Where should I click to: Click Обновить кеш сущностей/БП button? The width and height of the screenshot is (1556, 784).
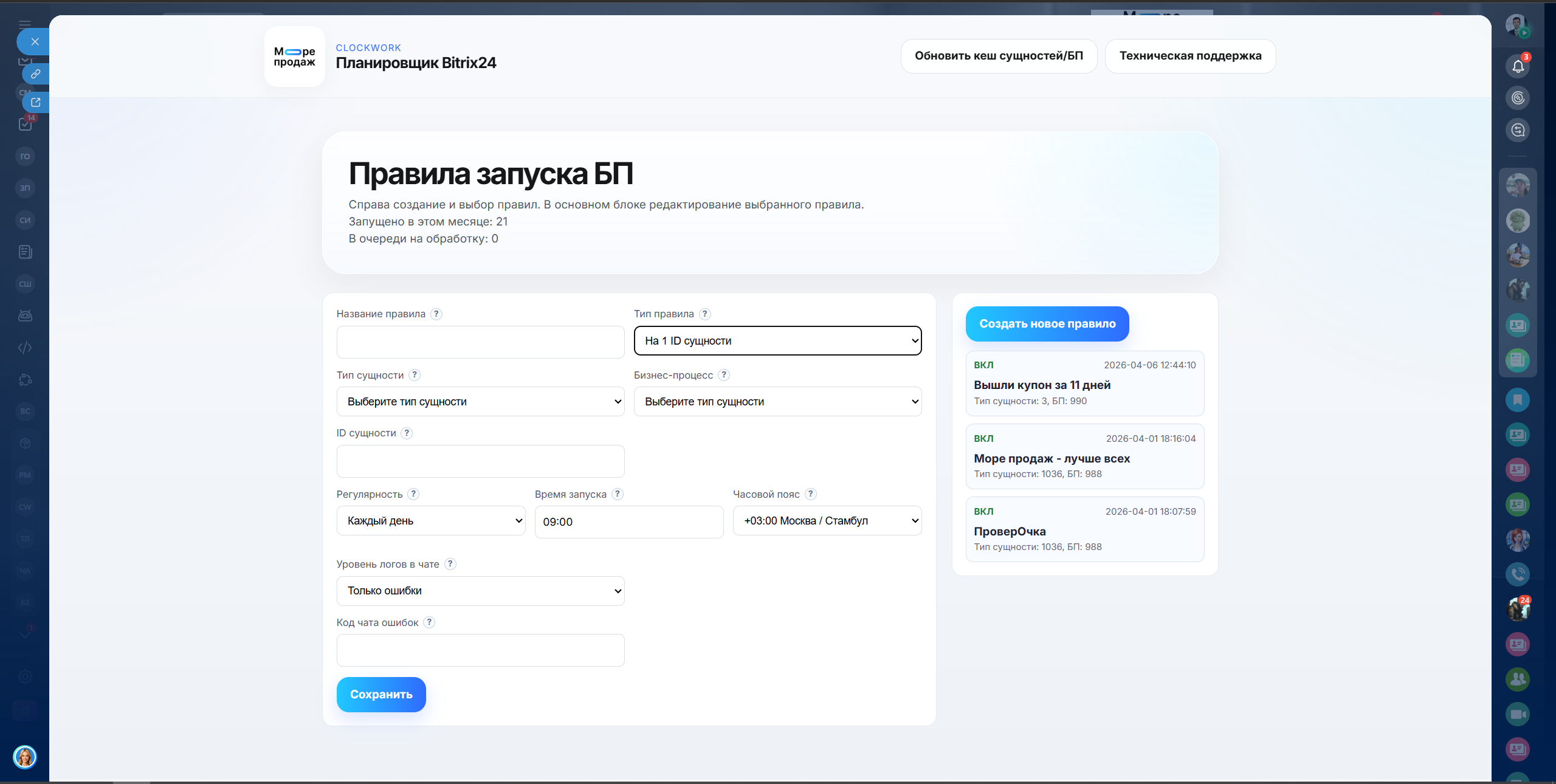tap(999, 56)
